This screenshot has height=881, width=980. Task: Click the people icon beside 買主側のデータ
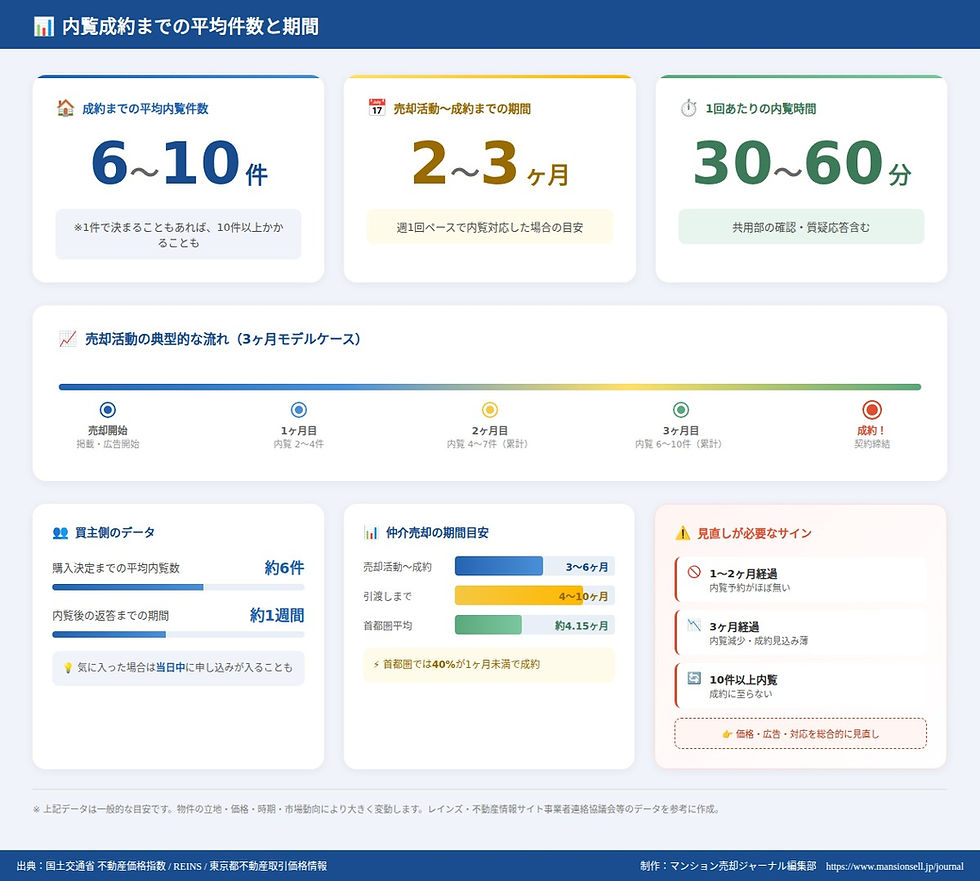tap(60, 532)
